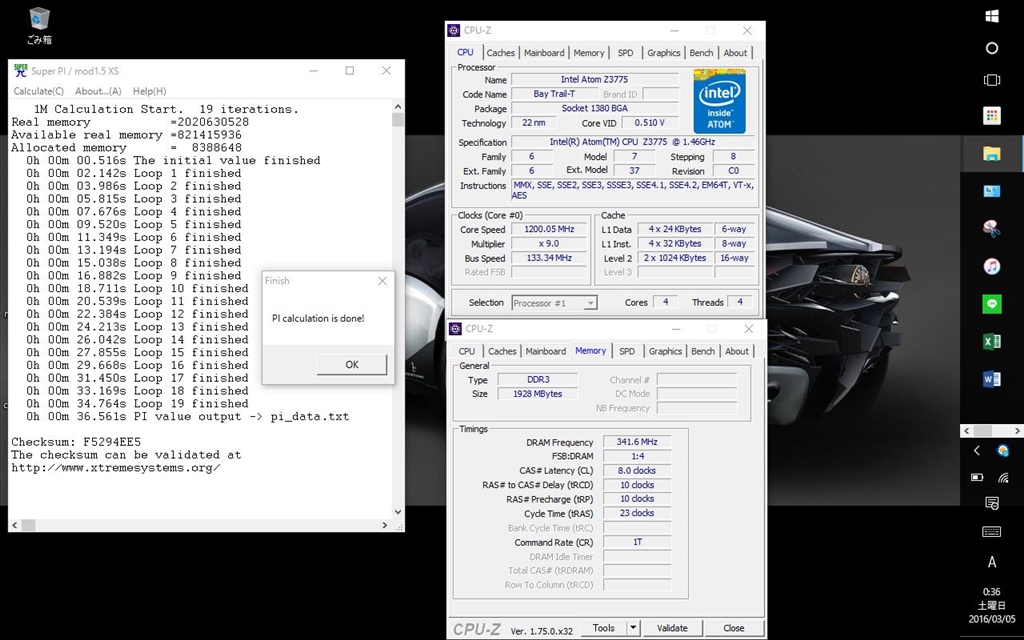1024x640 pixels.
Task: Show hidden tray icons chevron
Action: [x=977, y=451]
